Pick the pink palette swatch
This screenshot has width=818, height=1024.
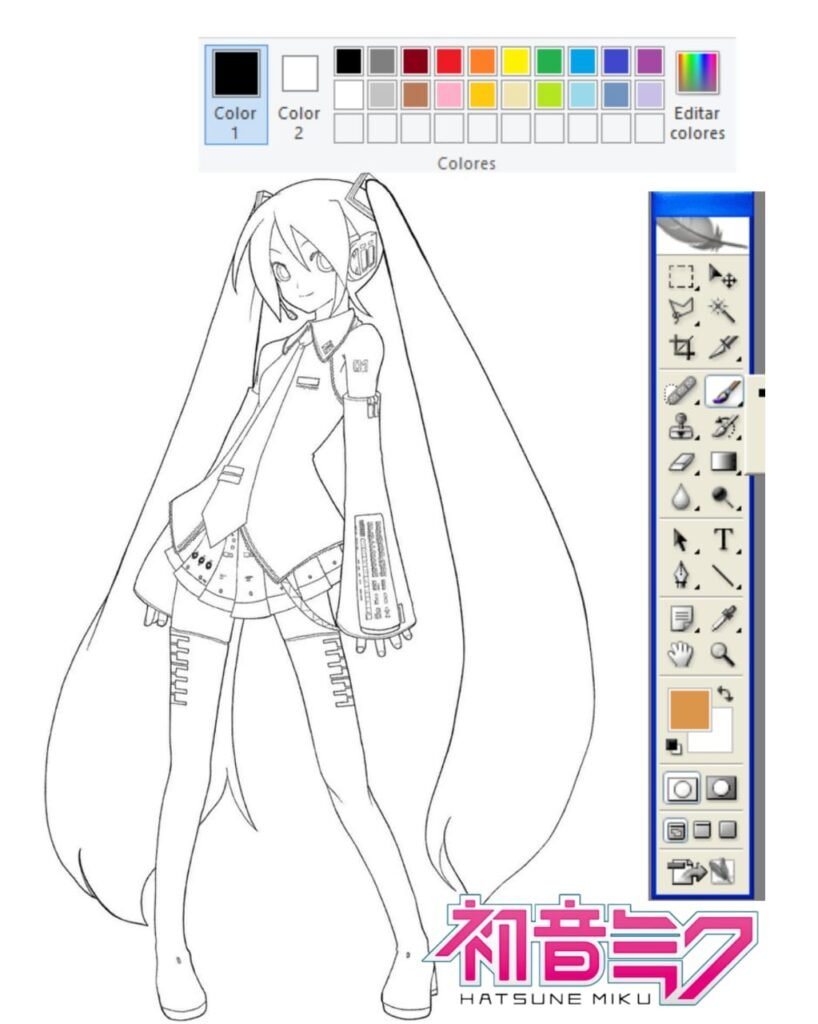448,95
